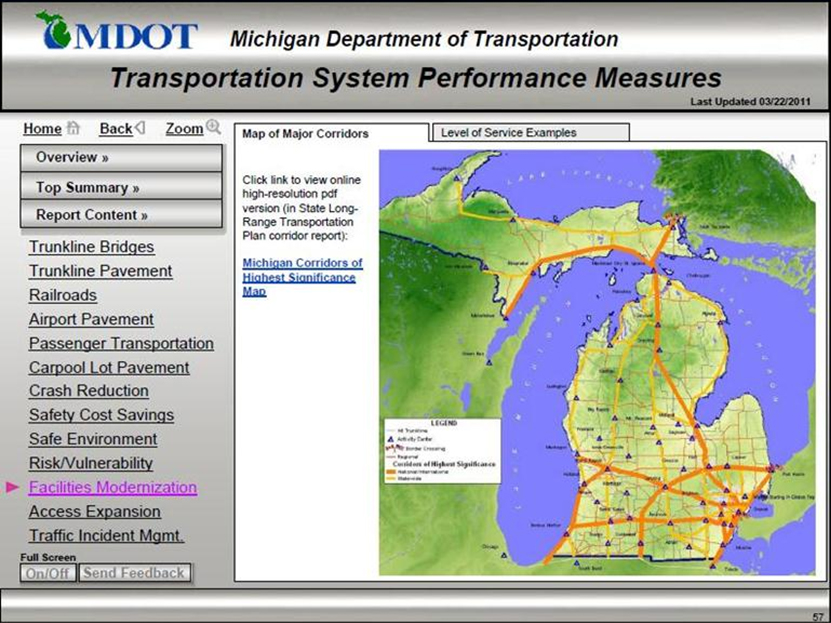The image size is (831, 623).
Task: Expand the Report Content menu
Action: tap(121, 215)
